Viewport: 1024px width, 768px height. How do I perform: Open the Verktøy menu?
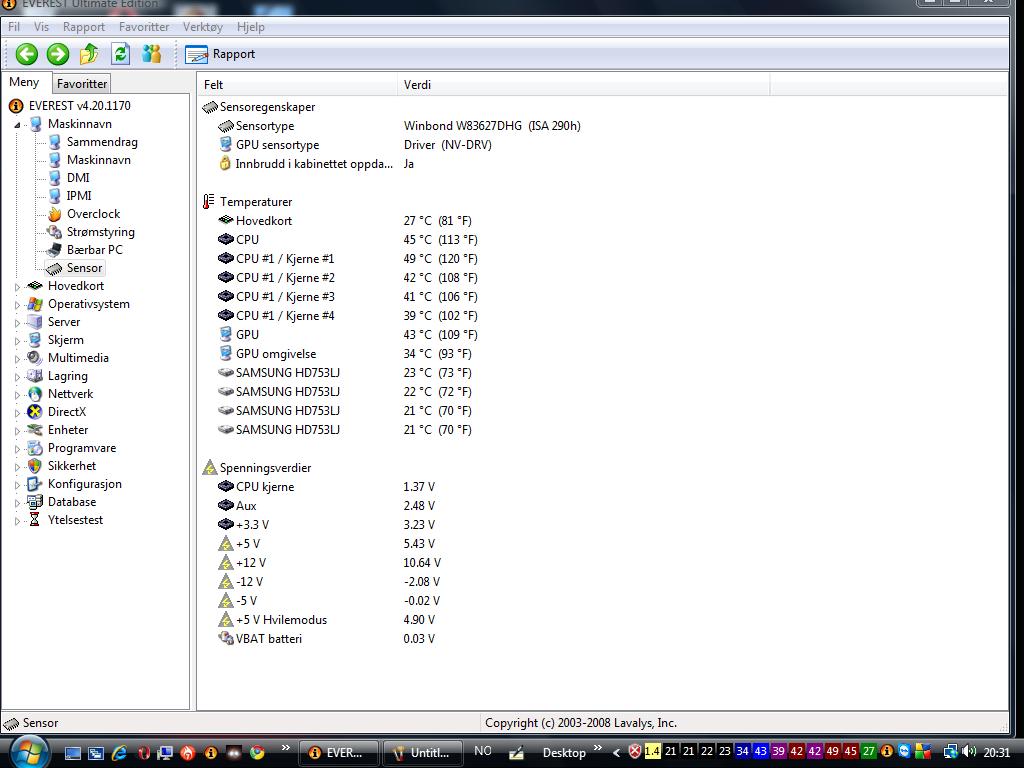coord(202,27)
